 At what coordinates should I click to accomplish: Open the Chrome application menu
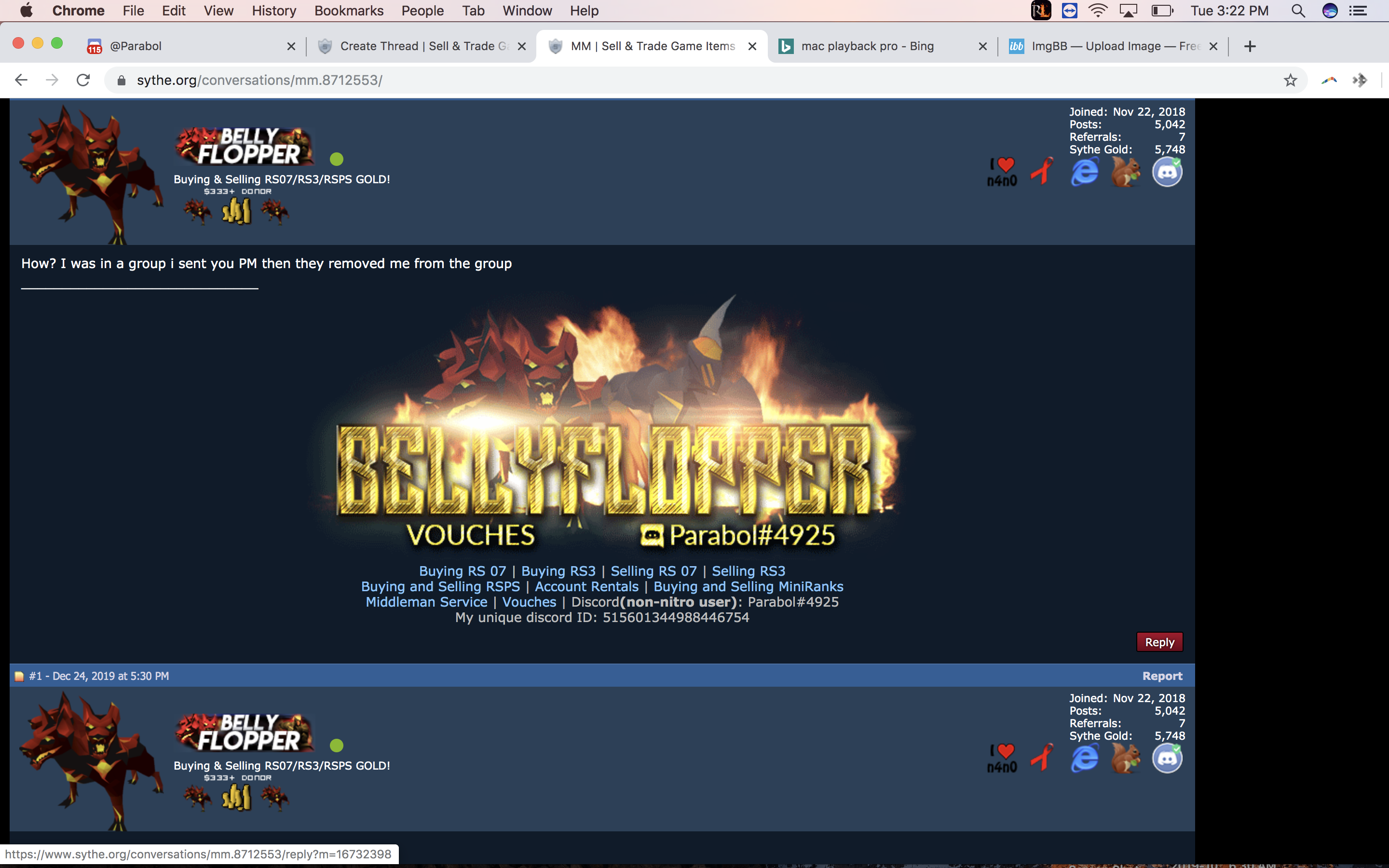point(78,10)
